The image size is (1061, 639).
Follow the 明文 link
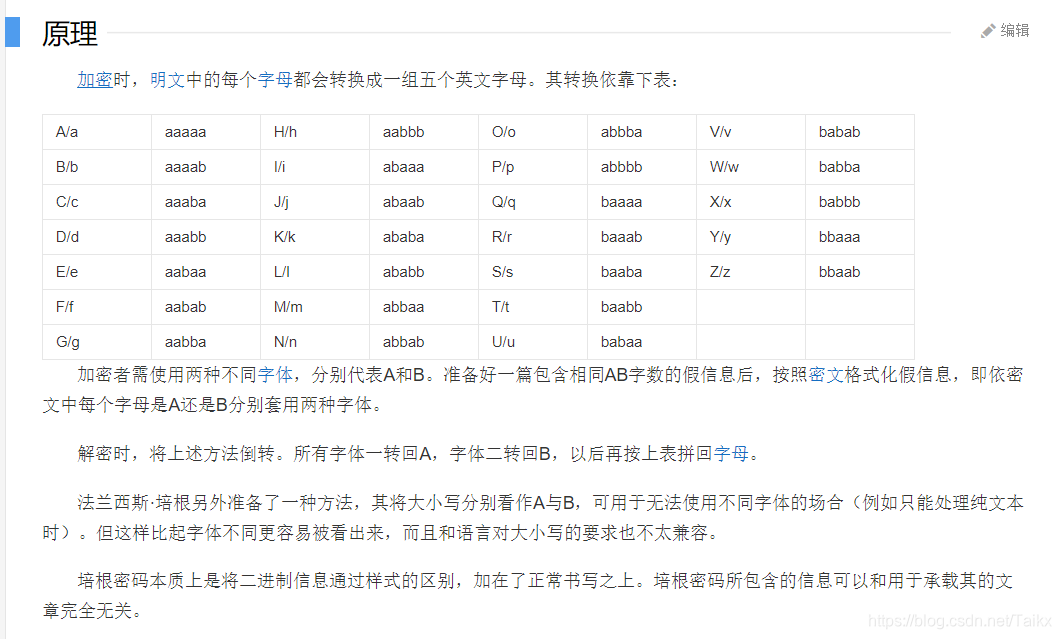point(167,80)
